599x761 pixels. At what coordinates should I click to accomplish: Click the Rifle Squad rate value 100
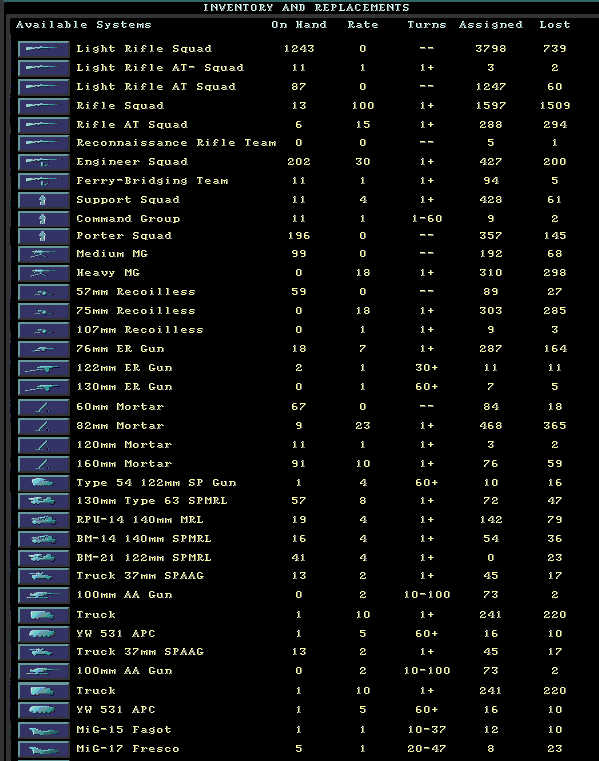pyautogui.click(x=363, y=105)
